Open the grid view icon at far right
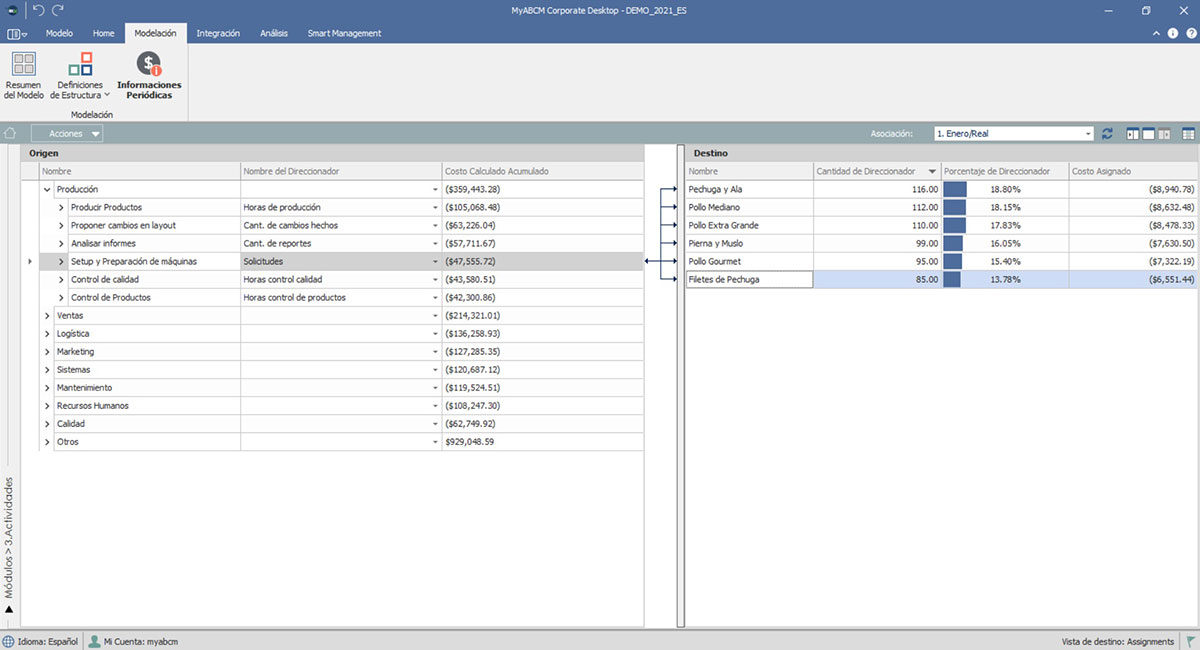 [1188, 133]
